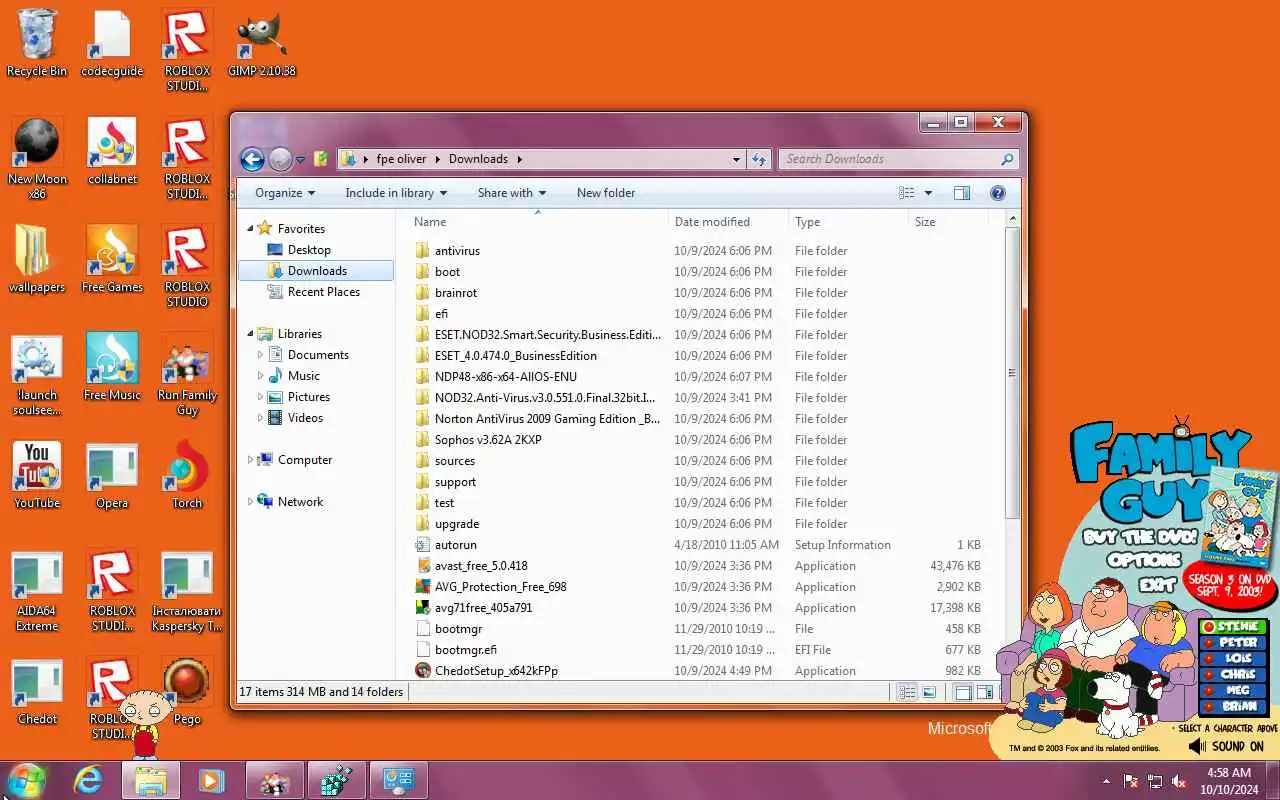Refresh the Downloads folder view
1280x800 pixels.
[758, 159]
